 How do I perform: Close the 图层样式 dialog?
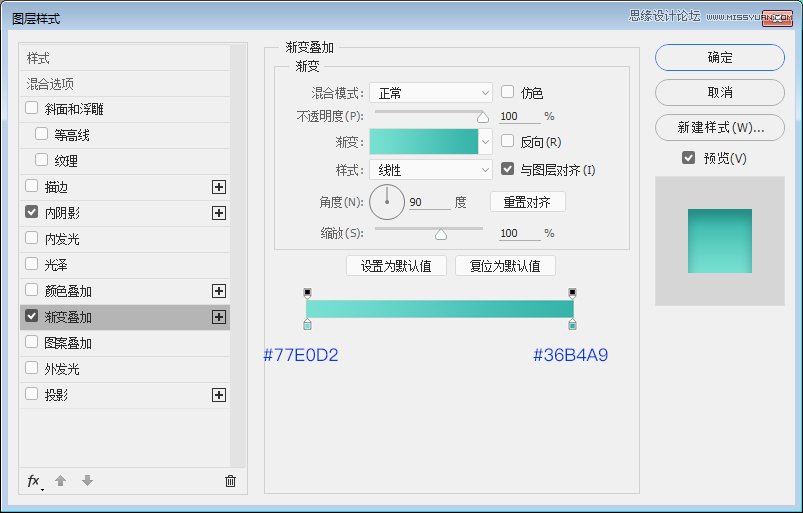click(777, 18)
